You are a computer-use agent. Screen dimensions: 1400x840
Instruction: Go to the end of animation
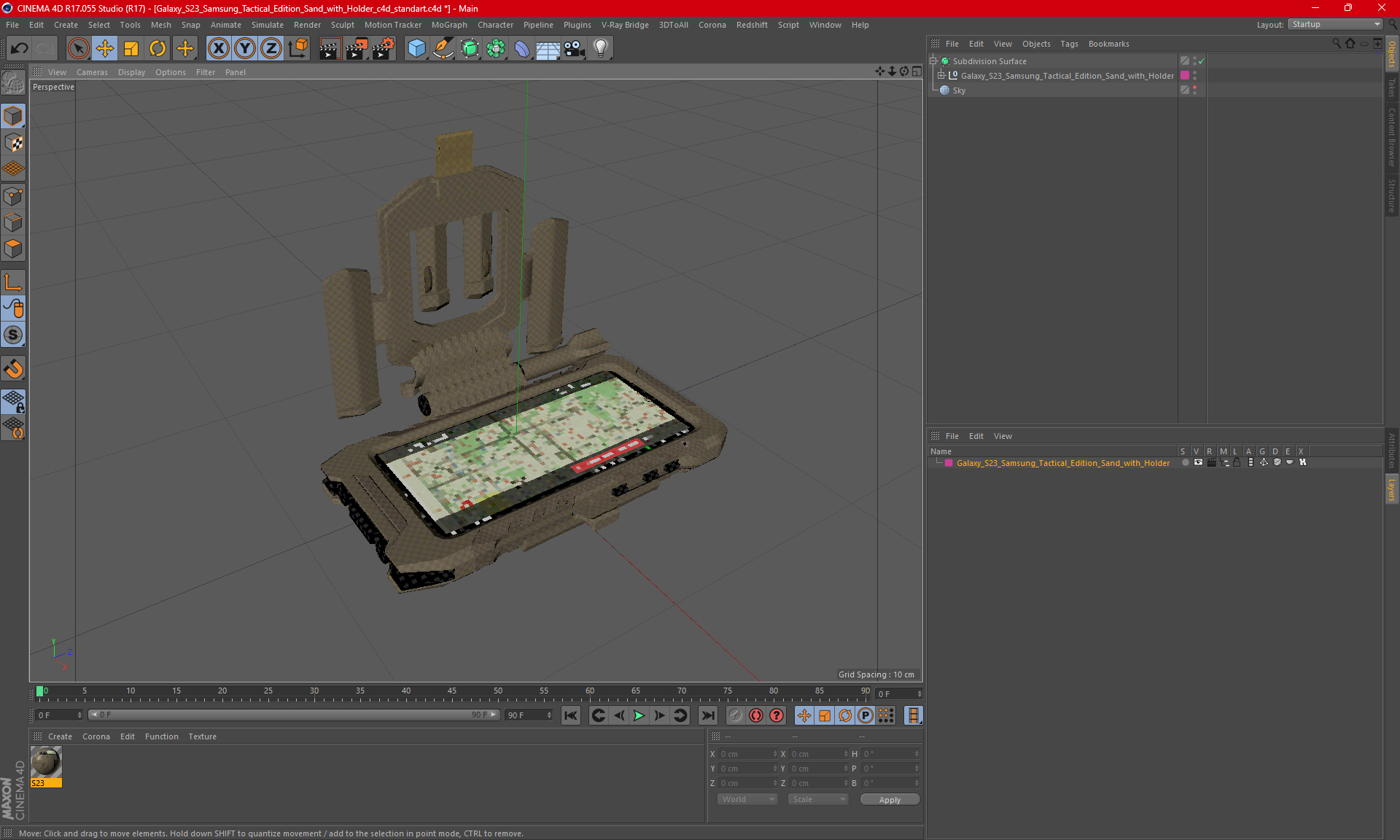click(707, 715)
